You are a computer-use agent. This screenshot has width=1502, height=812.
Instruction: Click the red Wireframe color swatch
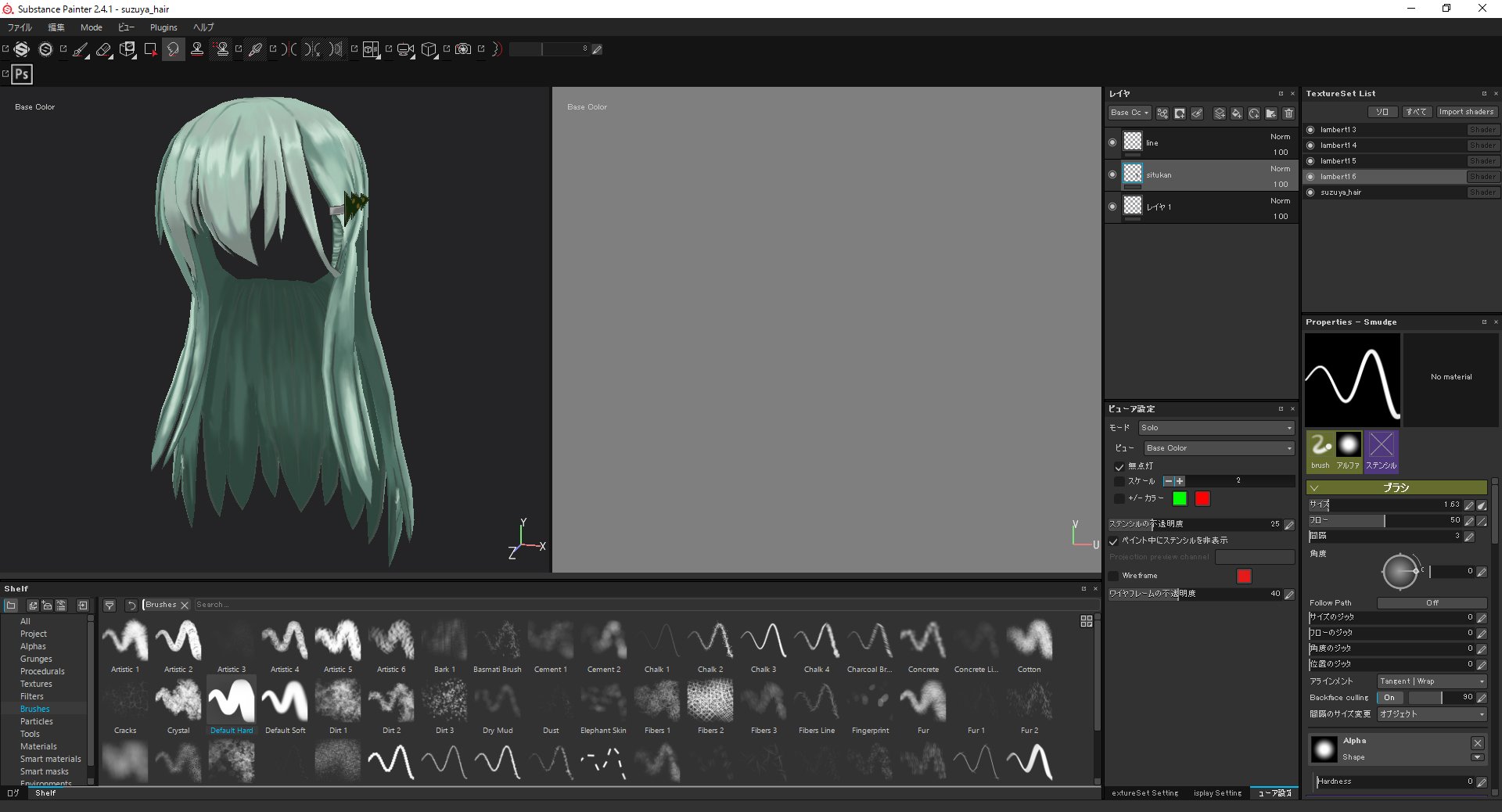click(1244, 577)
